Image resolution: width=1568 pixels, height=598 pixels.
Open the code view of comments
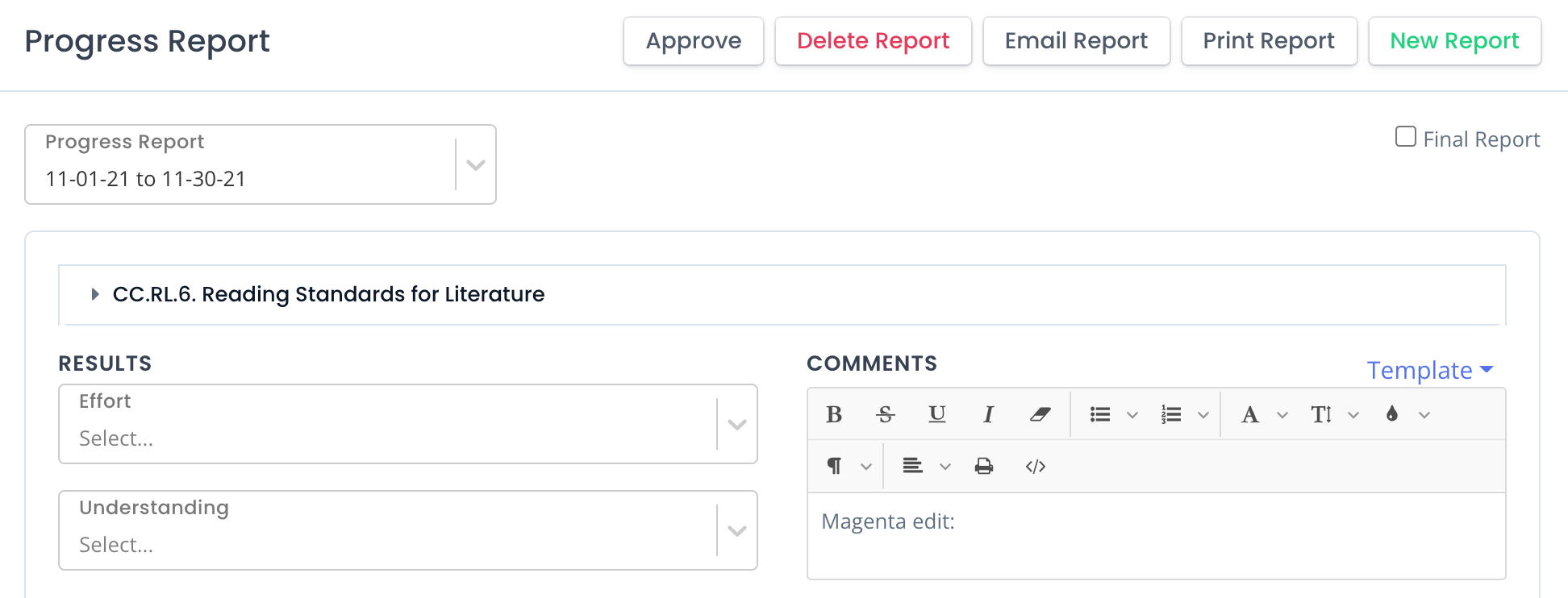pyautogui.click(x=1036, y=466)
